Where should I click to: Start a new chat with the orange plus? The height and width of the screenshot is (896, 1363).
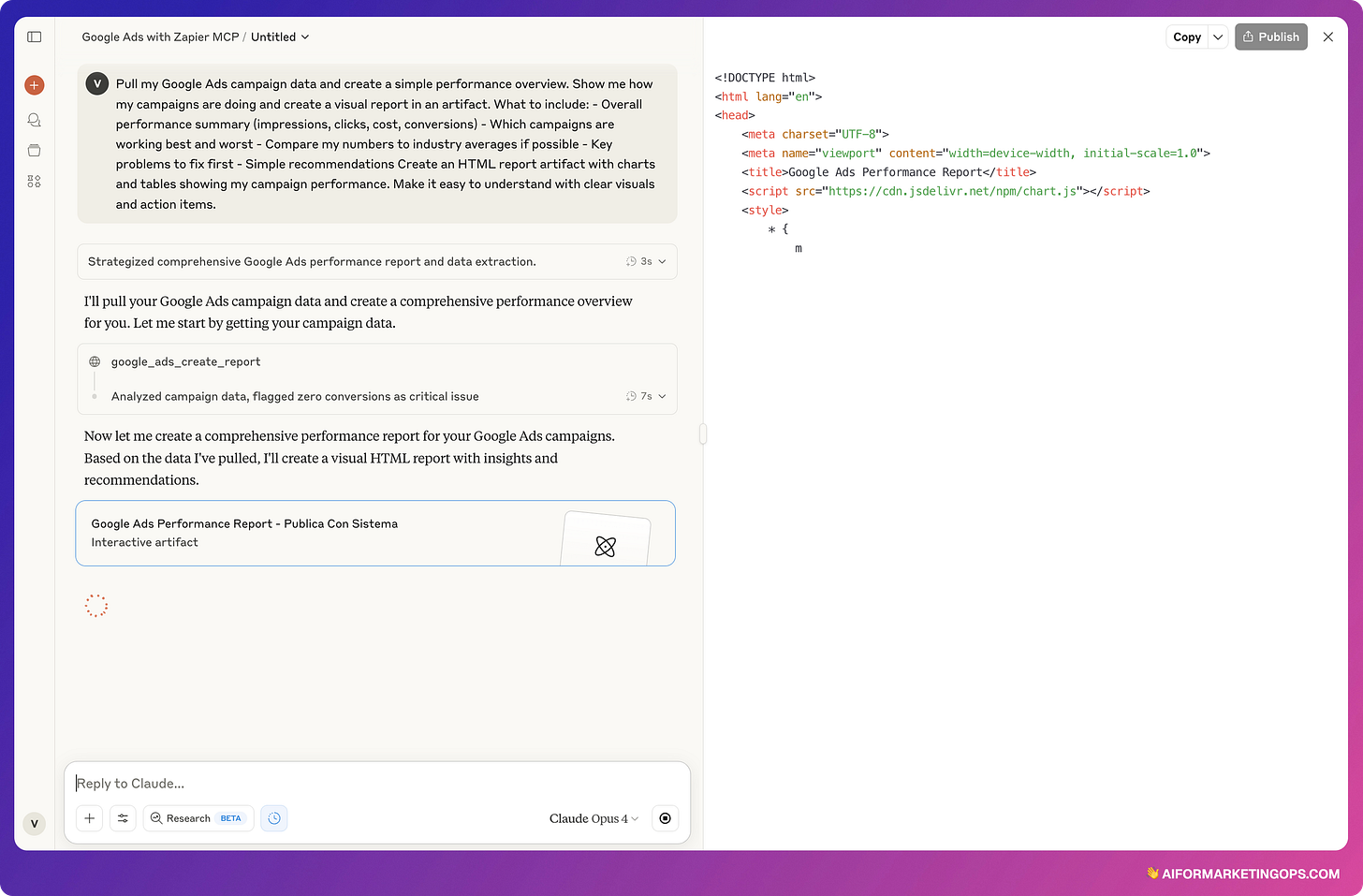(x=35, y=85)
